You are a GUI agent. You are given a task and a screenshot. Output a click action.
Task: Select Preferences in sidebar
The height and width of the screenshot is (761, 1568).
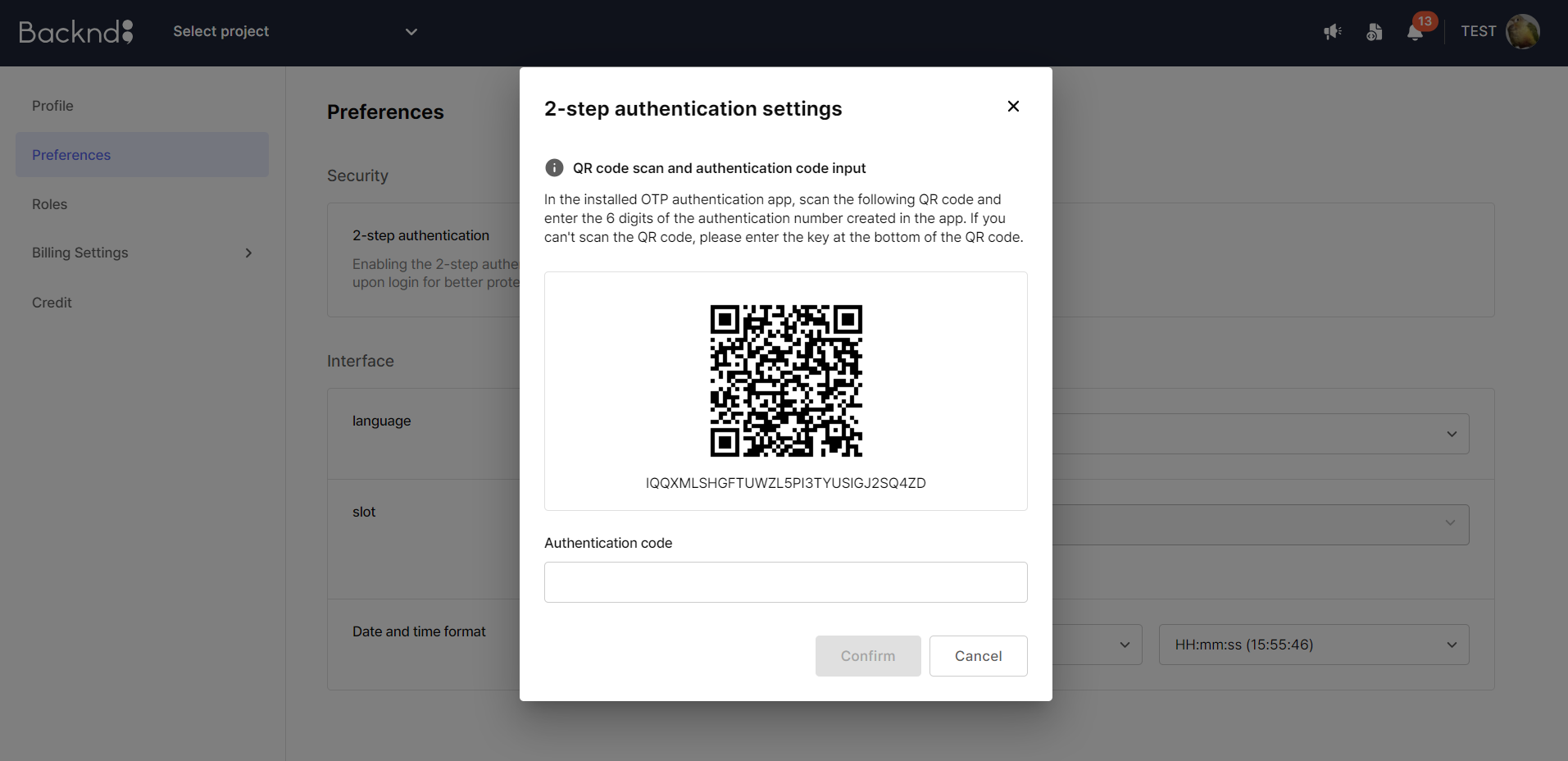142,155
